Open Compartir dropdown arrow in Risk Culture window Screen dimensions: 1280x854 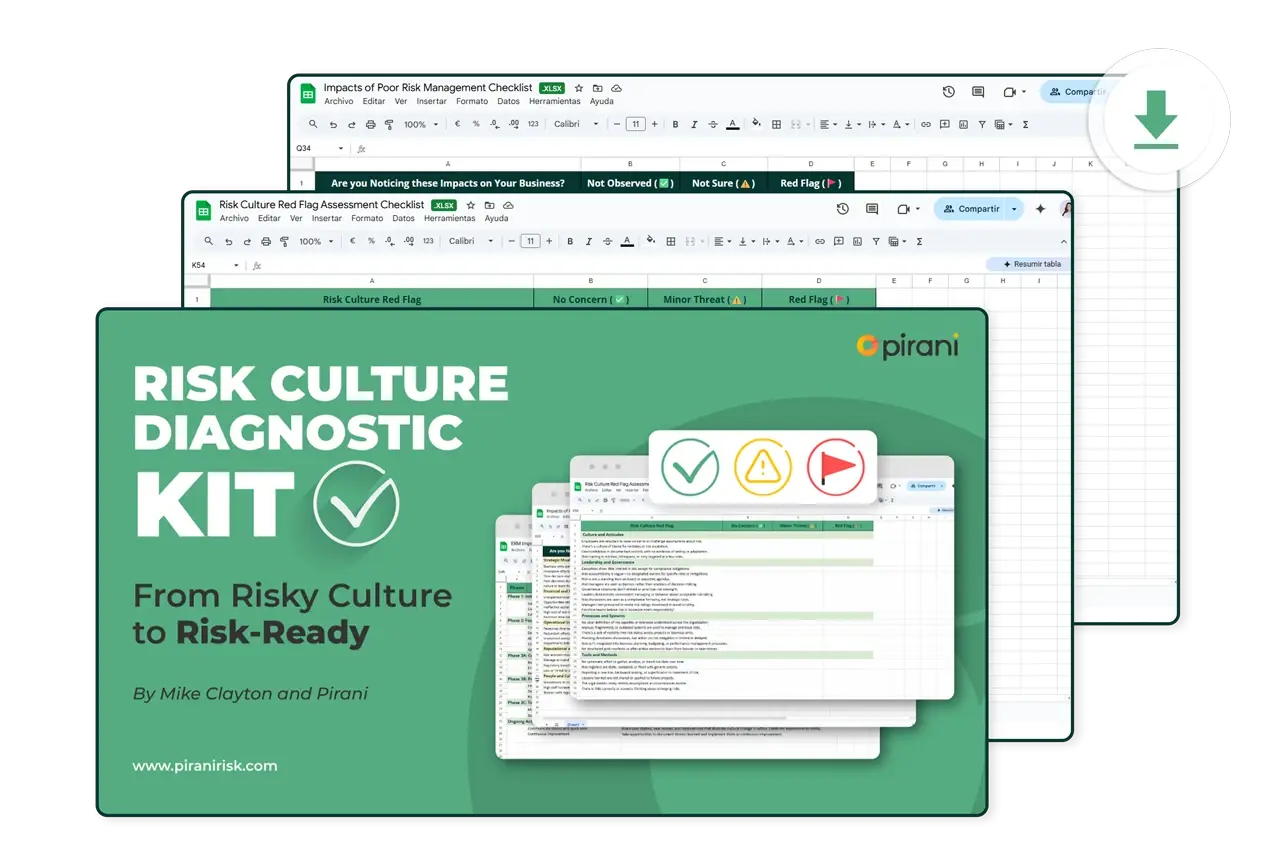click(x=1014, y=209)
